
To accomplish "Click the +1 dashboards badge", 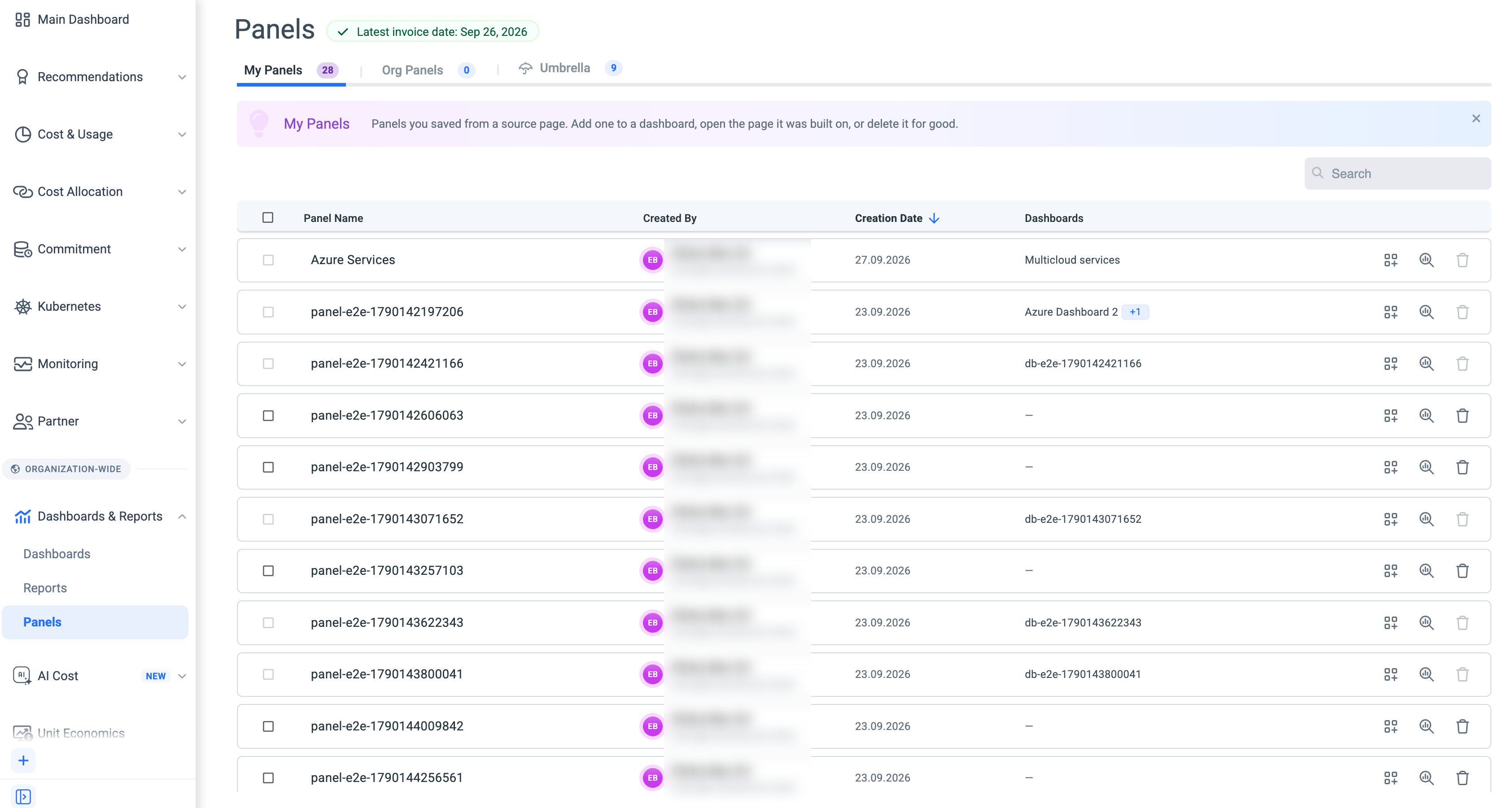I will [1135, 312].
